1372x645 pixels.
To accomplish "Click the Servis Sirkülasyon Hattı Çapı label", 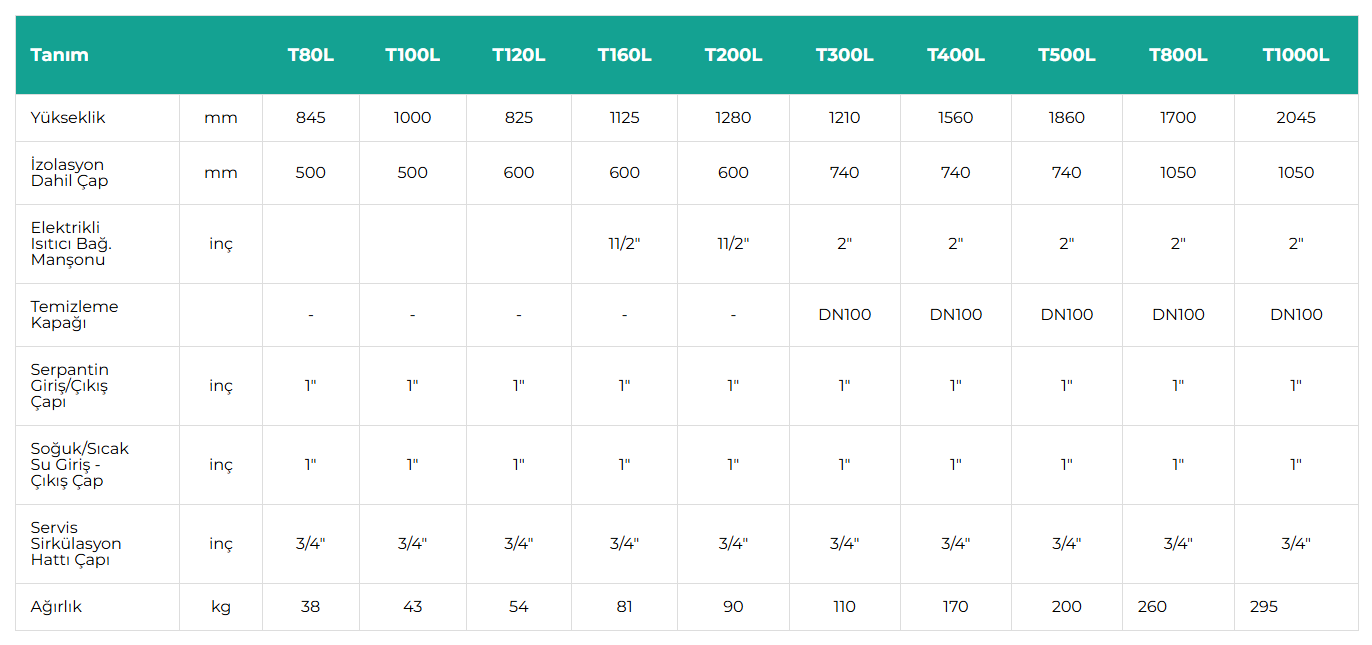I will pos(76,544).
